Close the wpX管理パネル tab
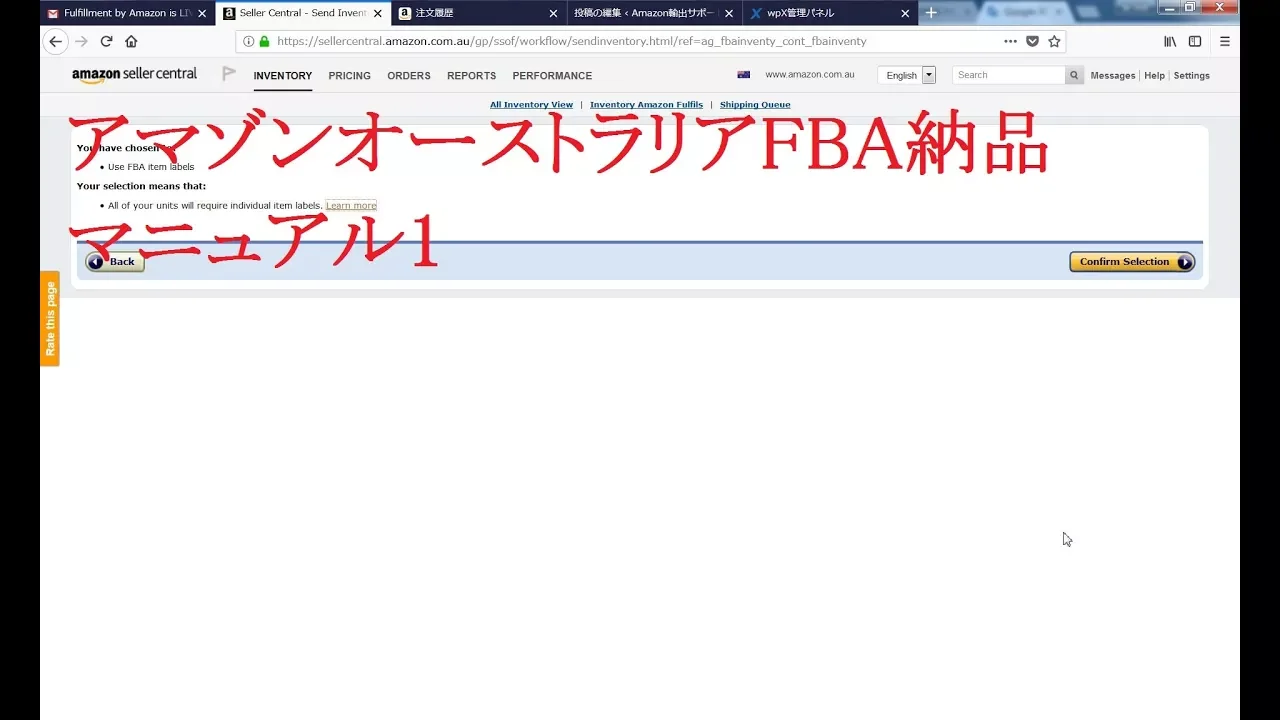The image size is (1280, 720). coord(905,13)
